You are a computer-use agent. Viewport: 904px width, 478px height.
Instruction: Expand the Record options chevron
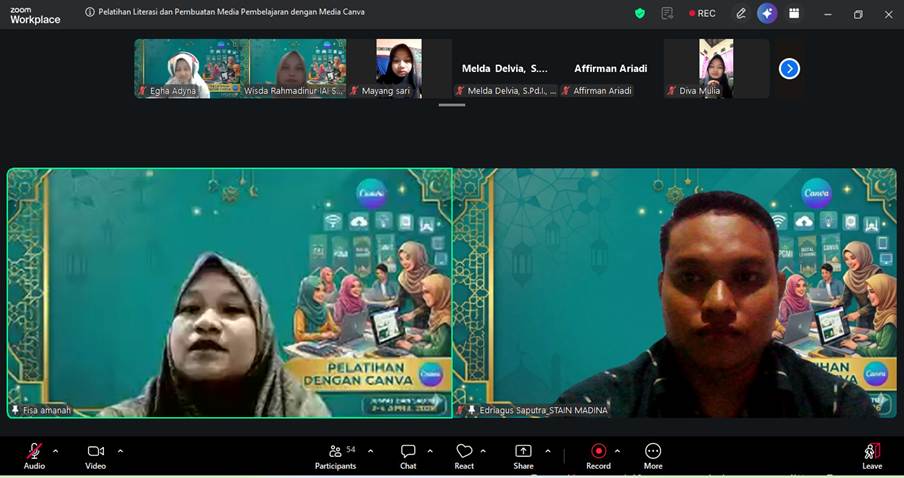(x=617, y=451)
